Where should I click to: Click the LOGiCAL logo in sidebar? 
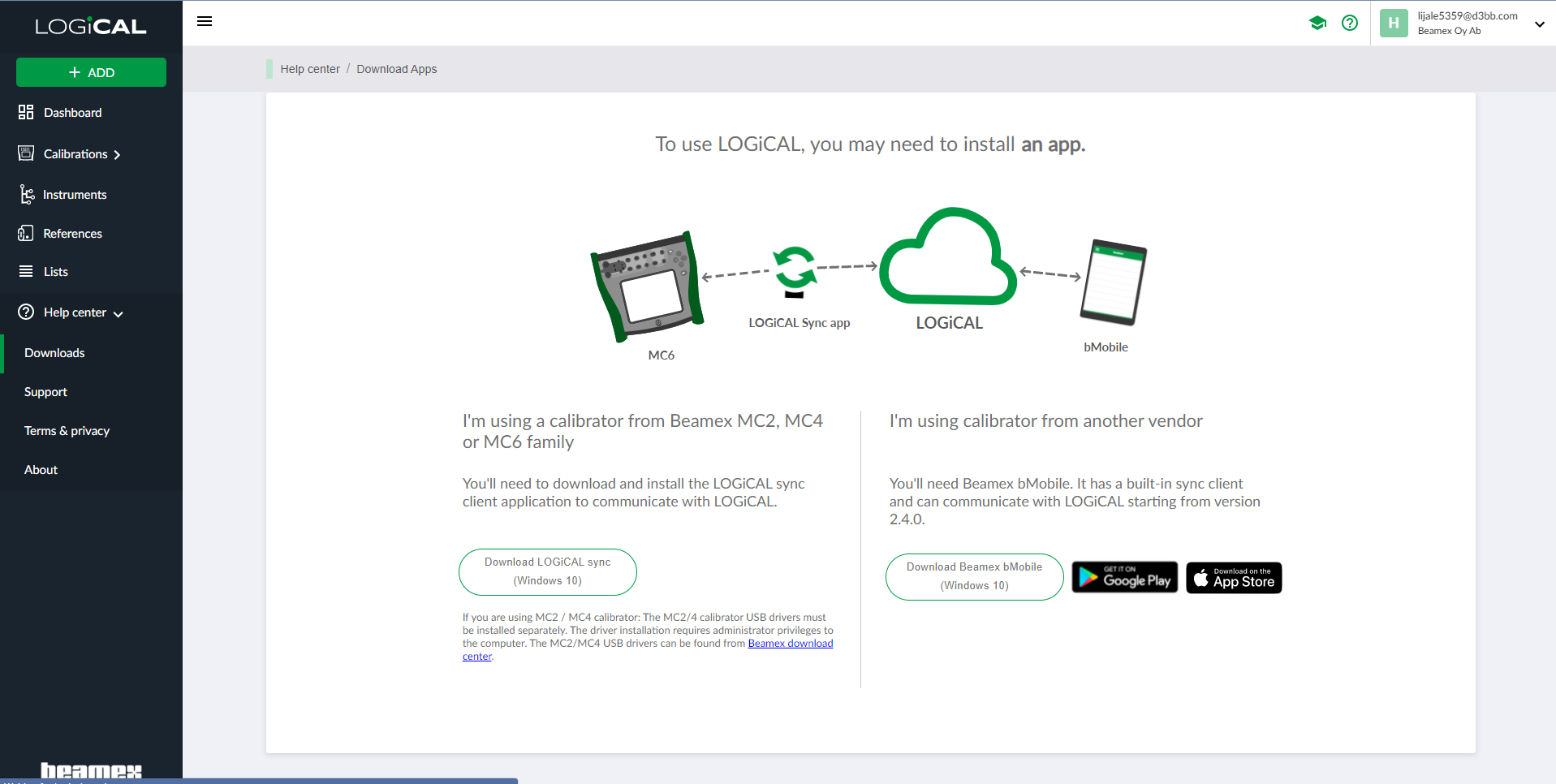point(91,26)
